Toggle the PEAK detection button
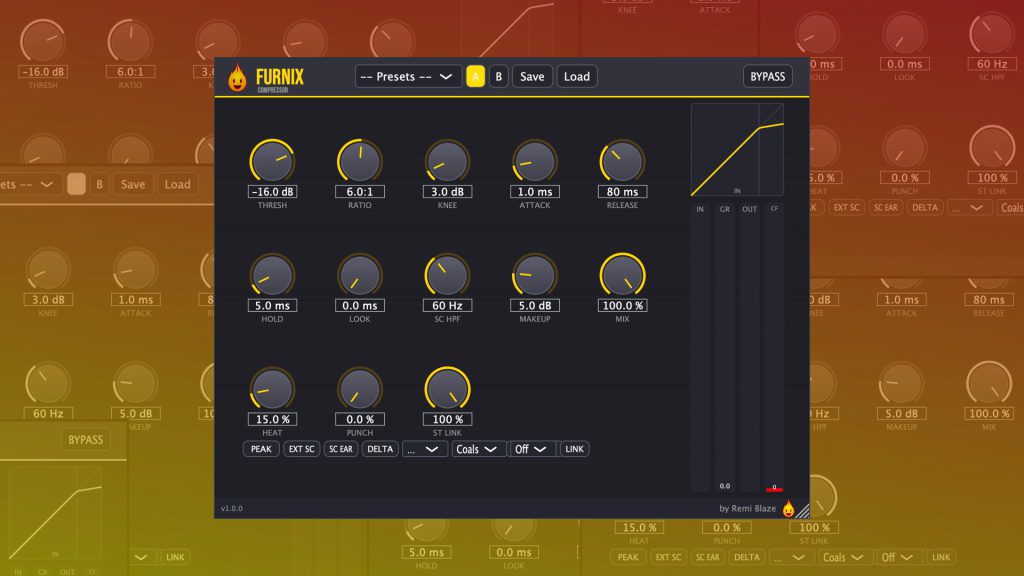1024x576 pixels. click(x=261, y=449)
